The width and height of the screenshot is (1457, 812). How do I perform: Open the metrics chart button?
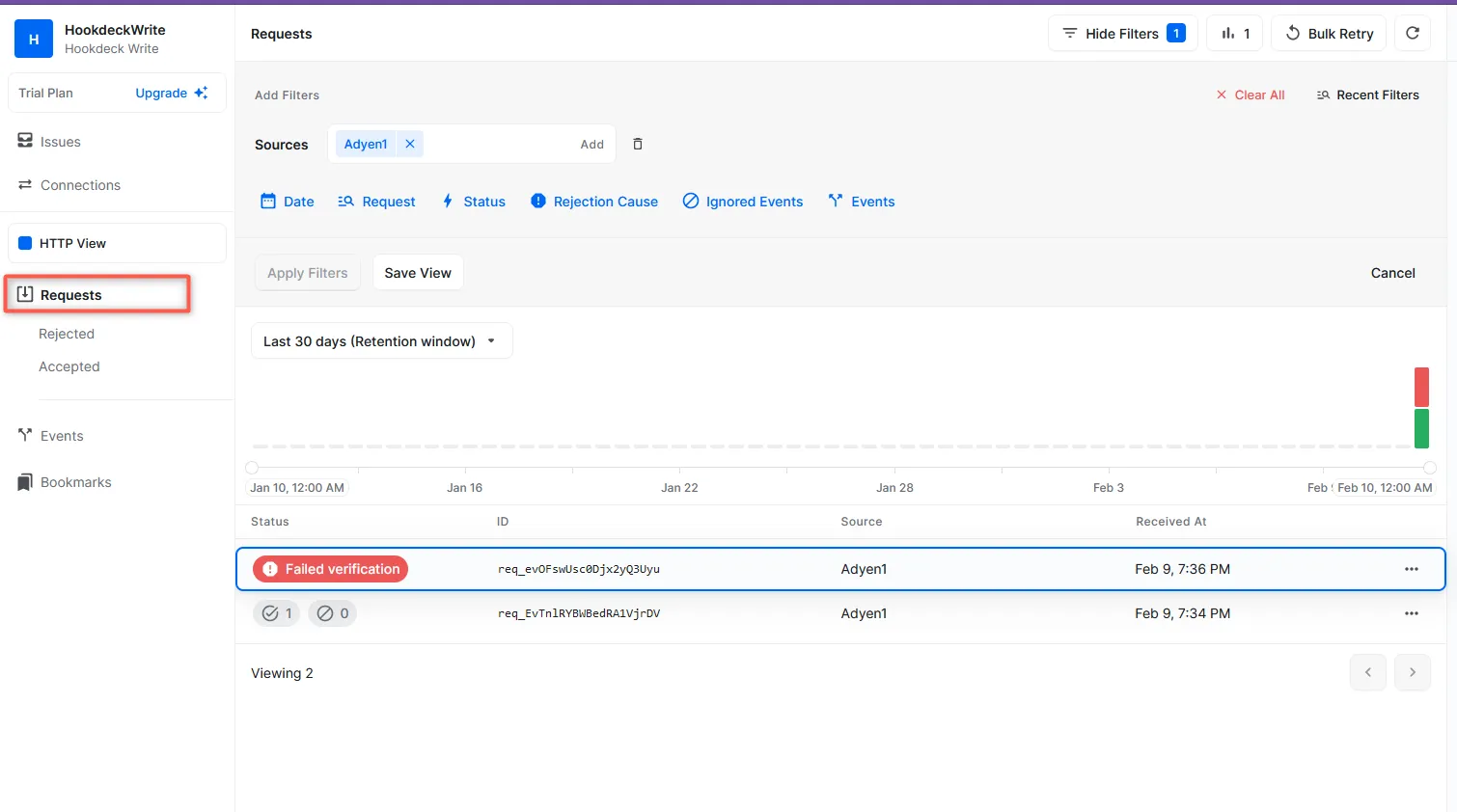click(1235, 34)
